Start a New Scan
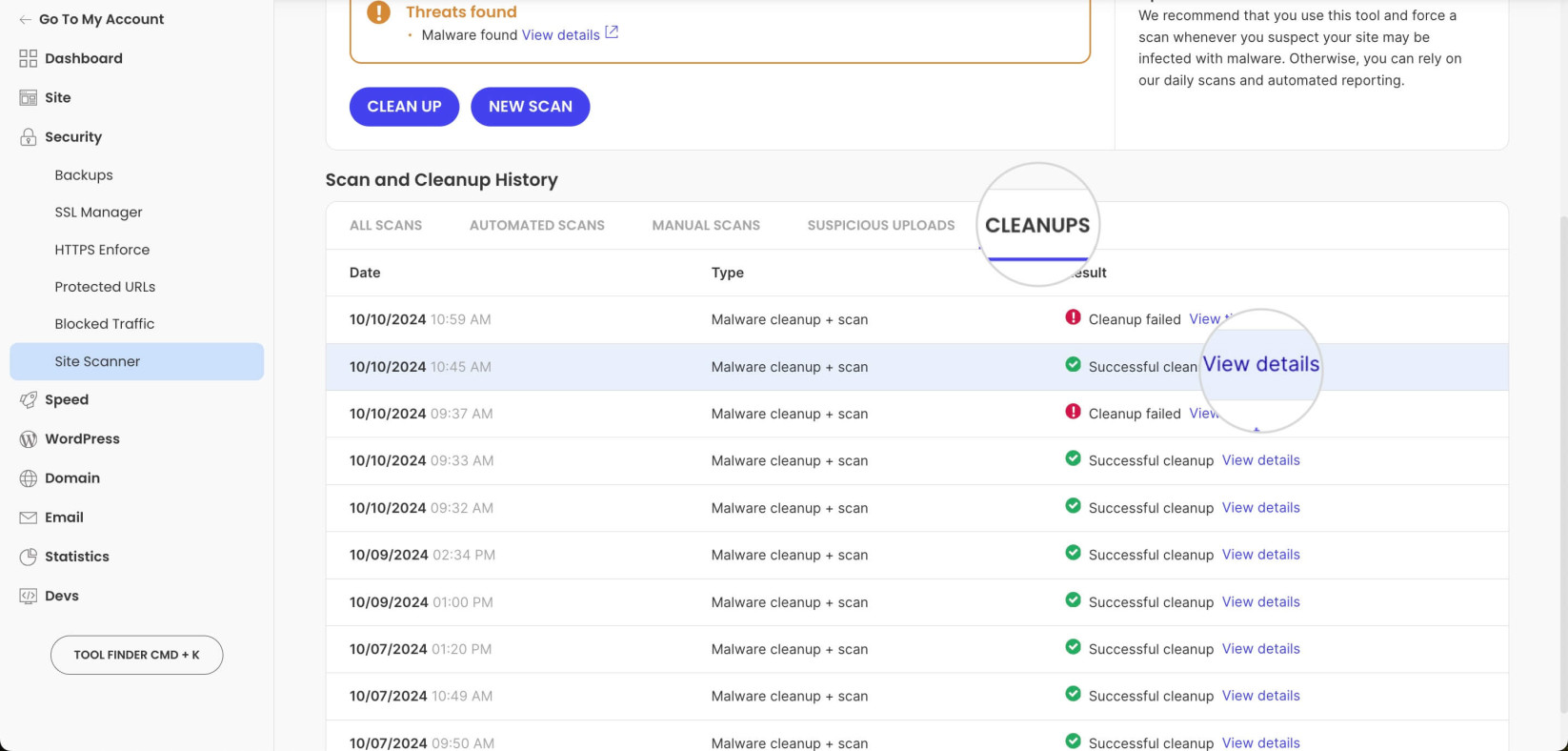 click(x=531, y=107)
